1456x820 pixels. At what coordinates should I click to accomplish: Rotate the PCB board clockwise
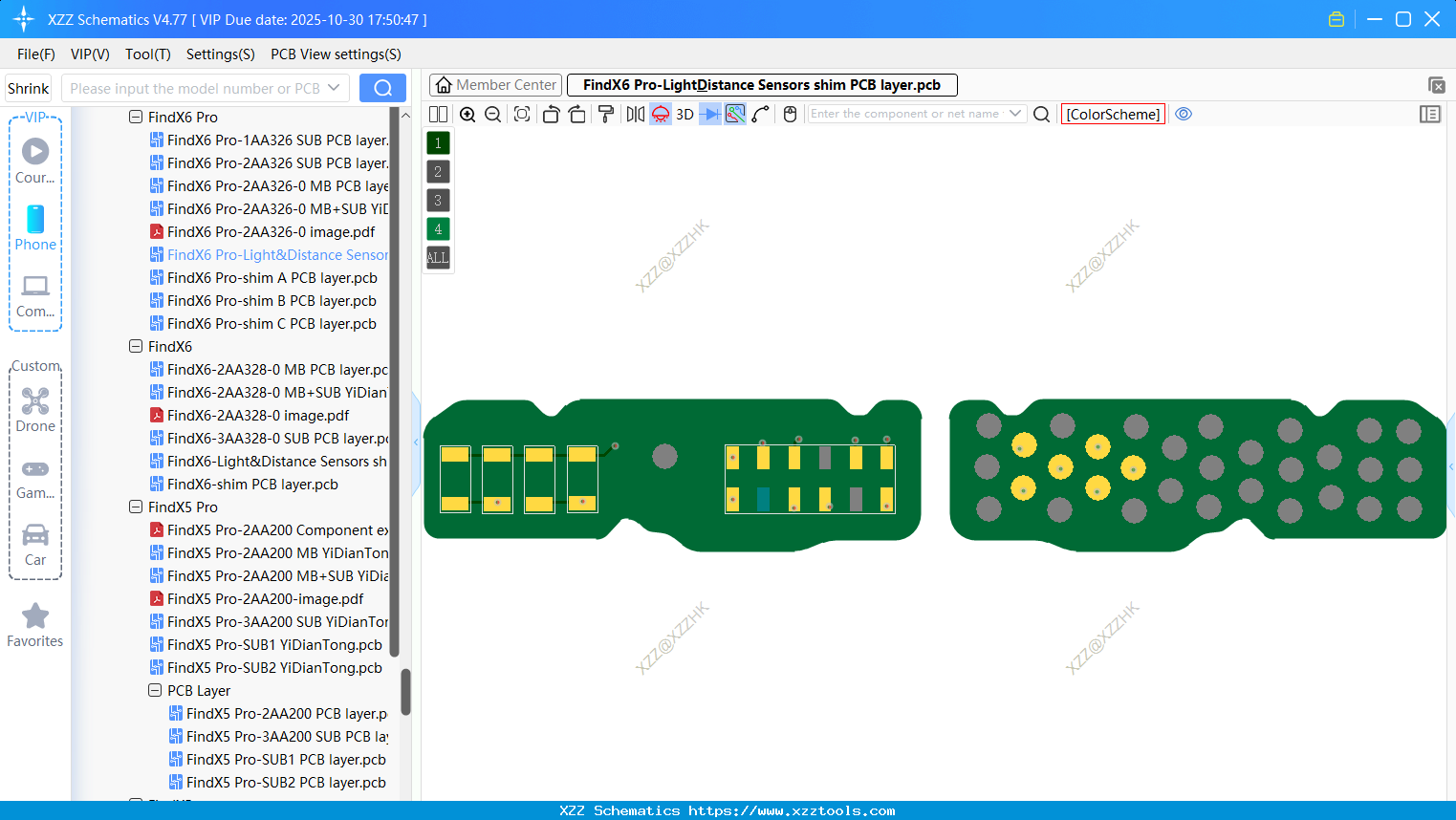pyautogui.click(x=576, y=115)
